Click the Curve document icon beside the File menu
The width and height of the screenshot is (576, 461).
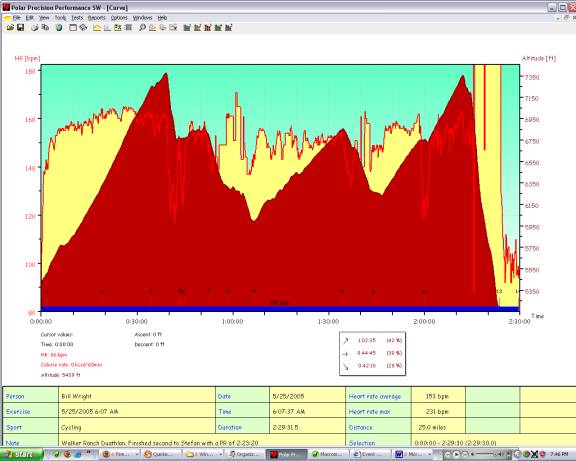(x=7, y=18)
